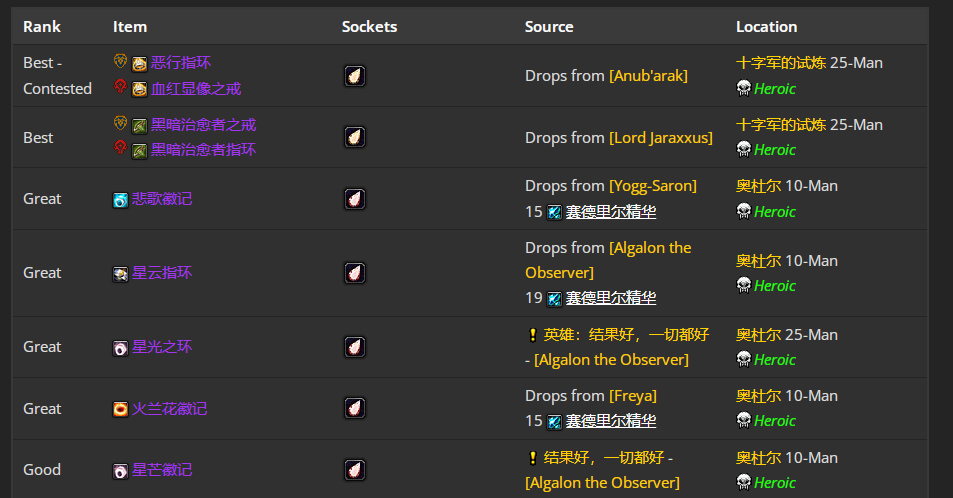Open the 黑暗治愈者指环 item link
This screenshot has width=953, height=498.
(203, 150)
